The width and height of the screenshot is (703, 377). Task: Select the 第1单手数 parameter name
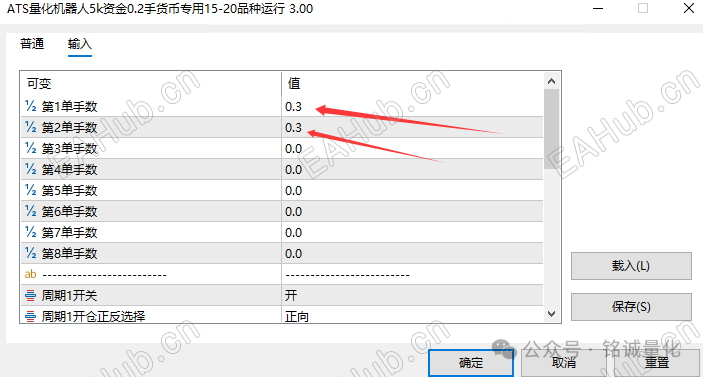pyautogui.click(x=69, y=106)
